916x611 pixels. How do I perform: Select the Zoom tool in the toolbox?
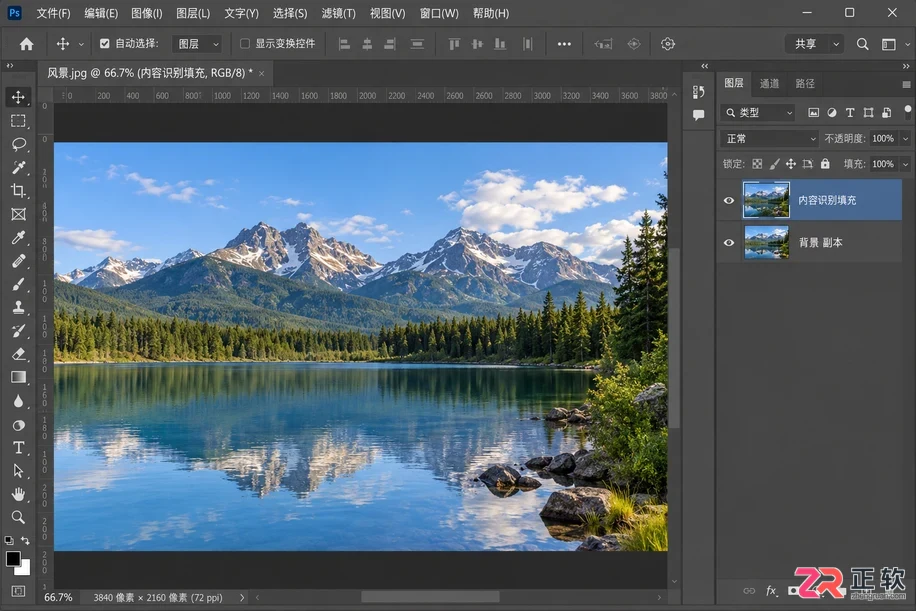pyautogui.click(x=18, y=517)
